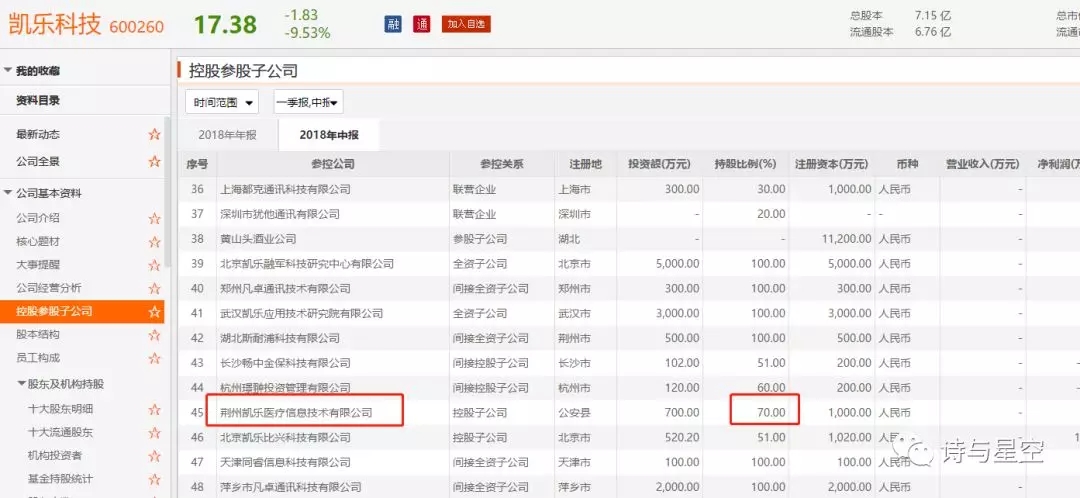Viewport: 1080px width, 498px height.
Task: Toggle favorite star for 股本结构
Action: (x=154, y=335)
